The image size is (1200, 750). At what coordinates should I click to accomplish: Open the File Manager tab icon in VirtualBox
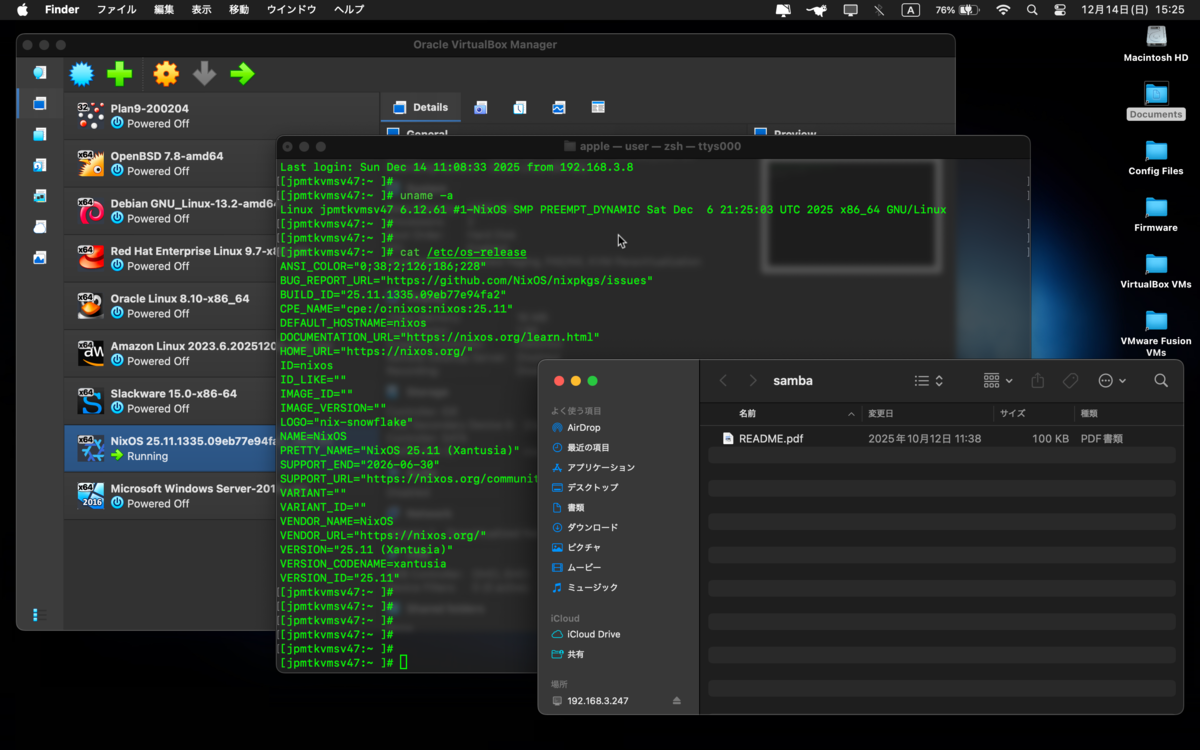point(598,107)
